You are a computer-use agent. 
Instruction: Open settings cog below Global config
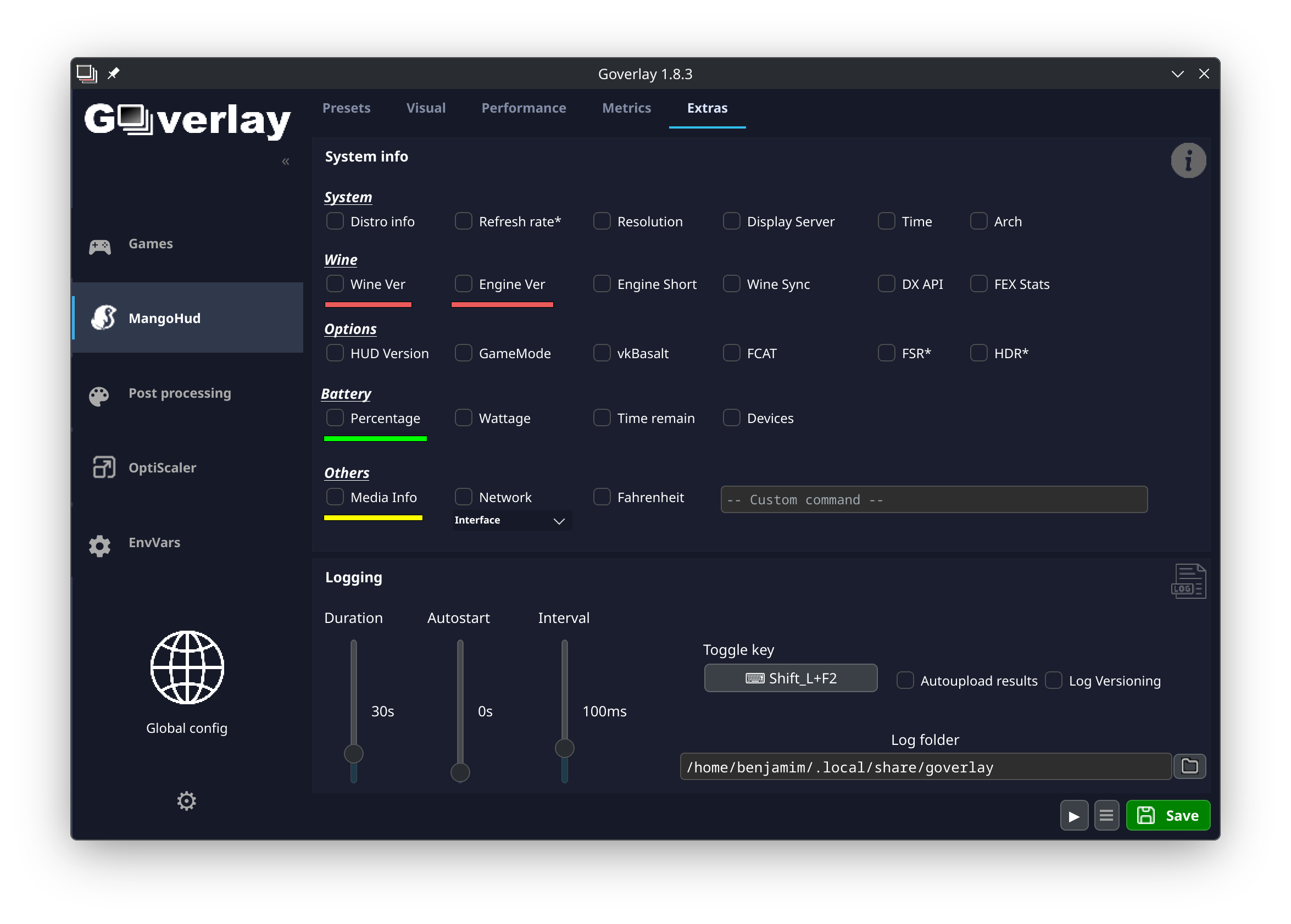(x=186, y=801)
